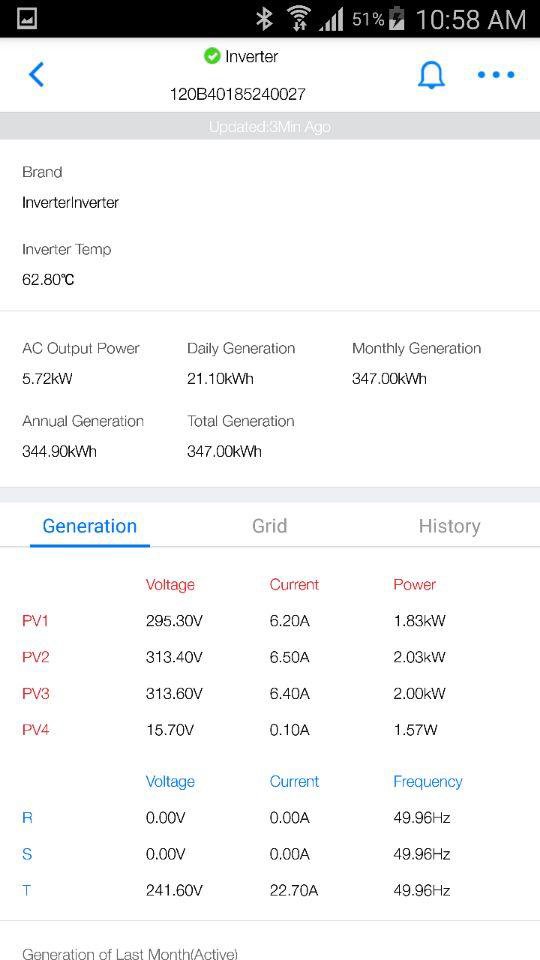Tap the battery indicator icon
The width and height of the screenshot is (540, 960).
397,19
